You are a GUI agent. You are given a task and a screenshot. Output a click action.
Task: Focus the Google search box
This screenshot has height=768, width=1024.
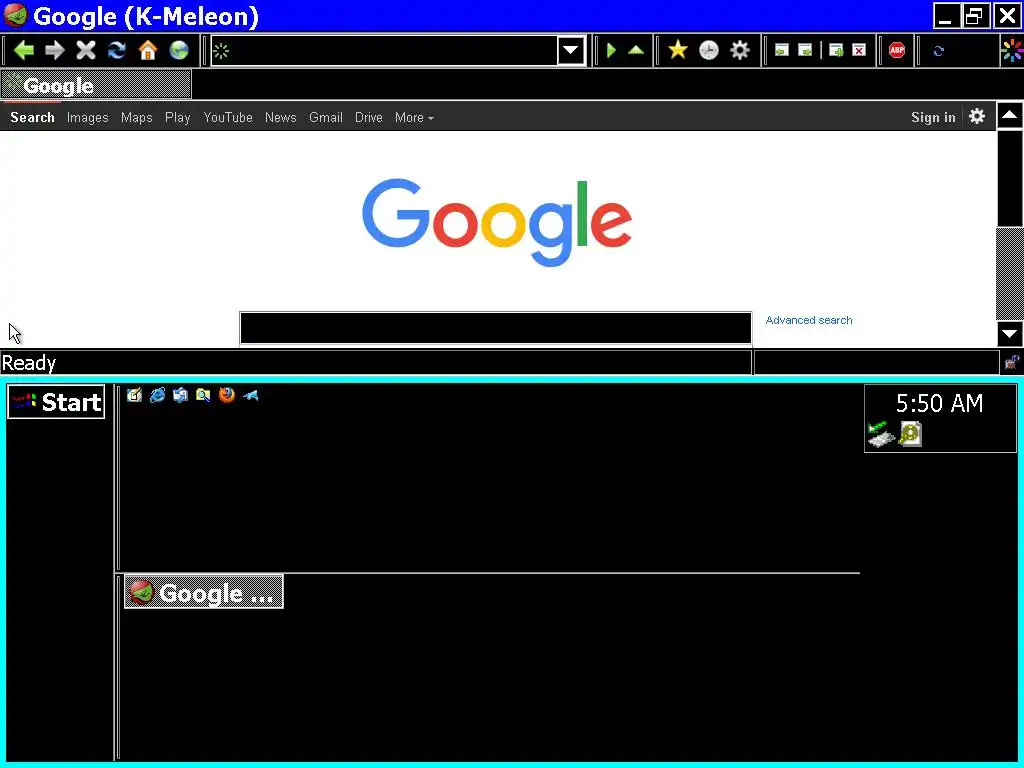(x=496, y=328)
